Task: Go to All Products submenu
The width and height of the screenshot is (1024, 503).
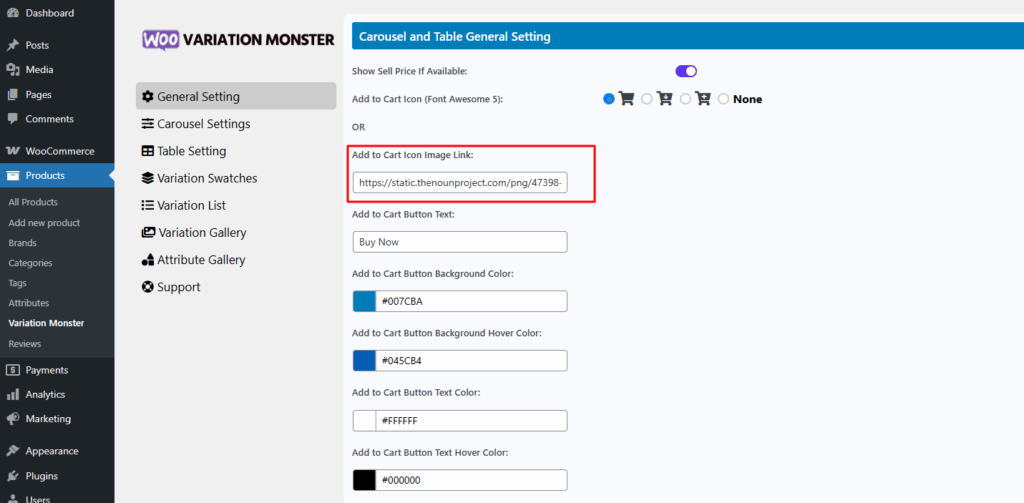Action: pos(33,203)
